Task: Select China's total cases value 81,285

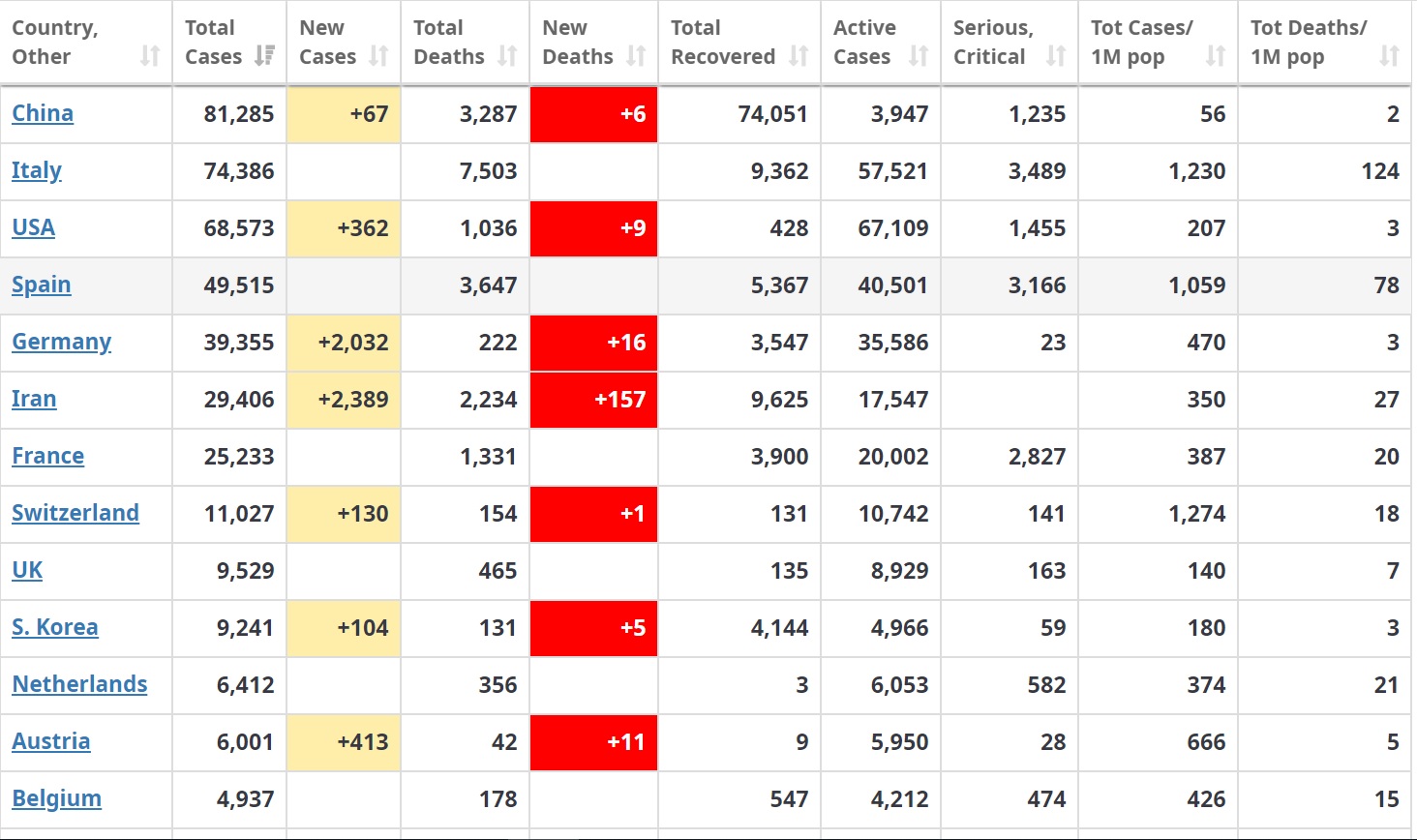Action: pyautogui.click(x=239, y=114)
